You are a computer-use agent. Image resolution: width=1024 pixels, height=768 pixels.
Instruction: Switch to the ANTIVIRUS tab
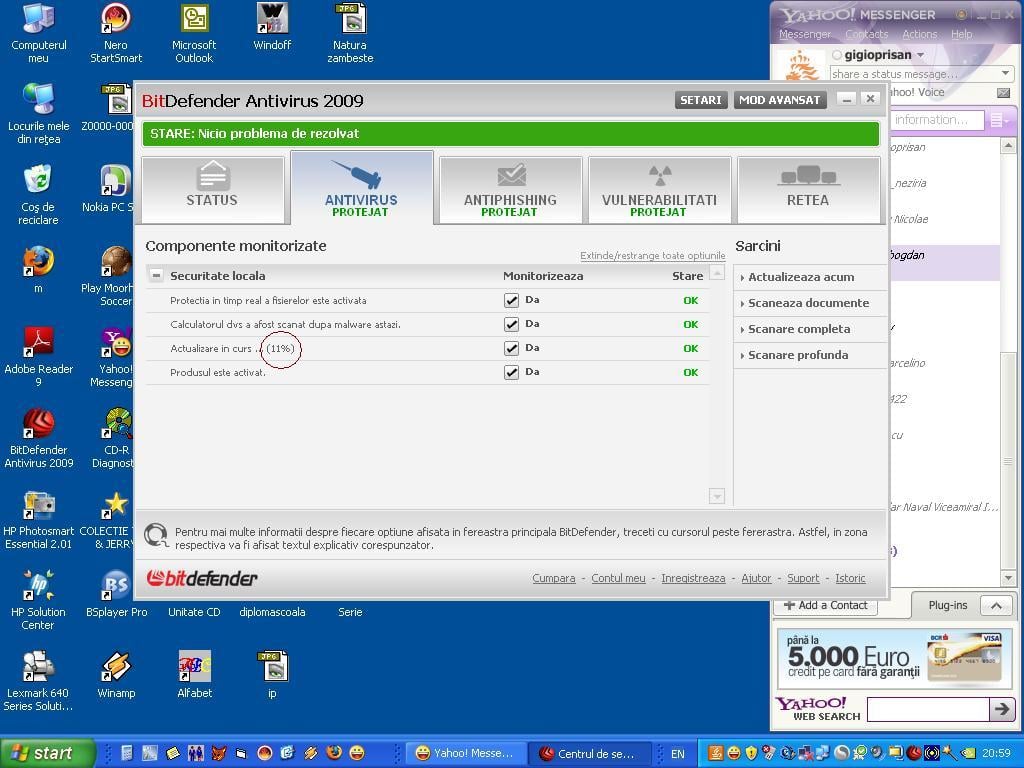click(x=361, y=188)
